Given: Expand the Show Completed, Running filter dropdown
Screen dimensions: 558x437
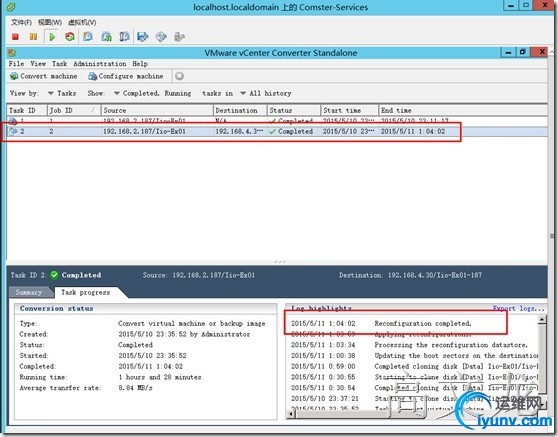Looking at the screenshot, I should [153, 93].
